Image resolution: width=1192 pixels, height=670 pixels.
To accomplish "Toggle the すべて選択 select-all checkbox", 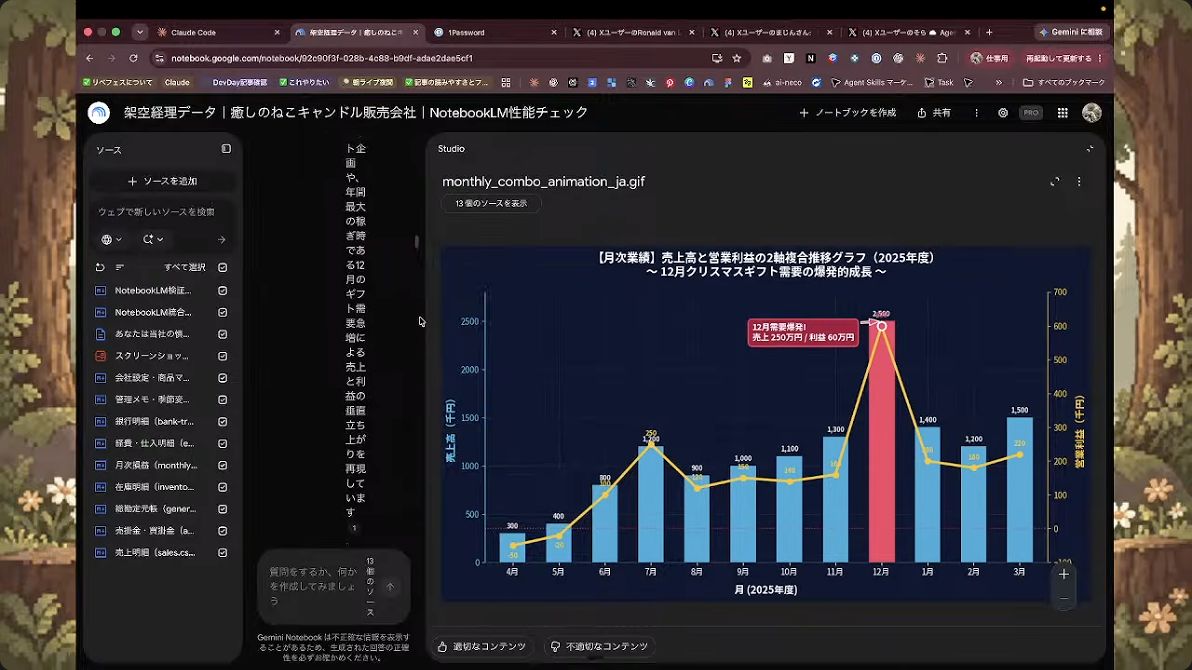I will click(223, 268).
